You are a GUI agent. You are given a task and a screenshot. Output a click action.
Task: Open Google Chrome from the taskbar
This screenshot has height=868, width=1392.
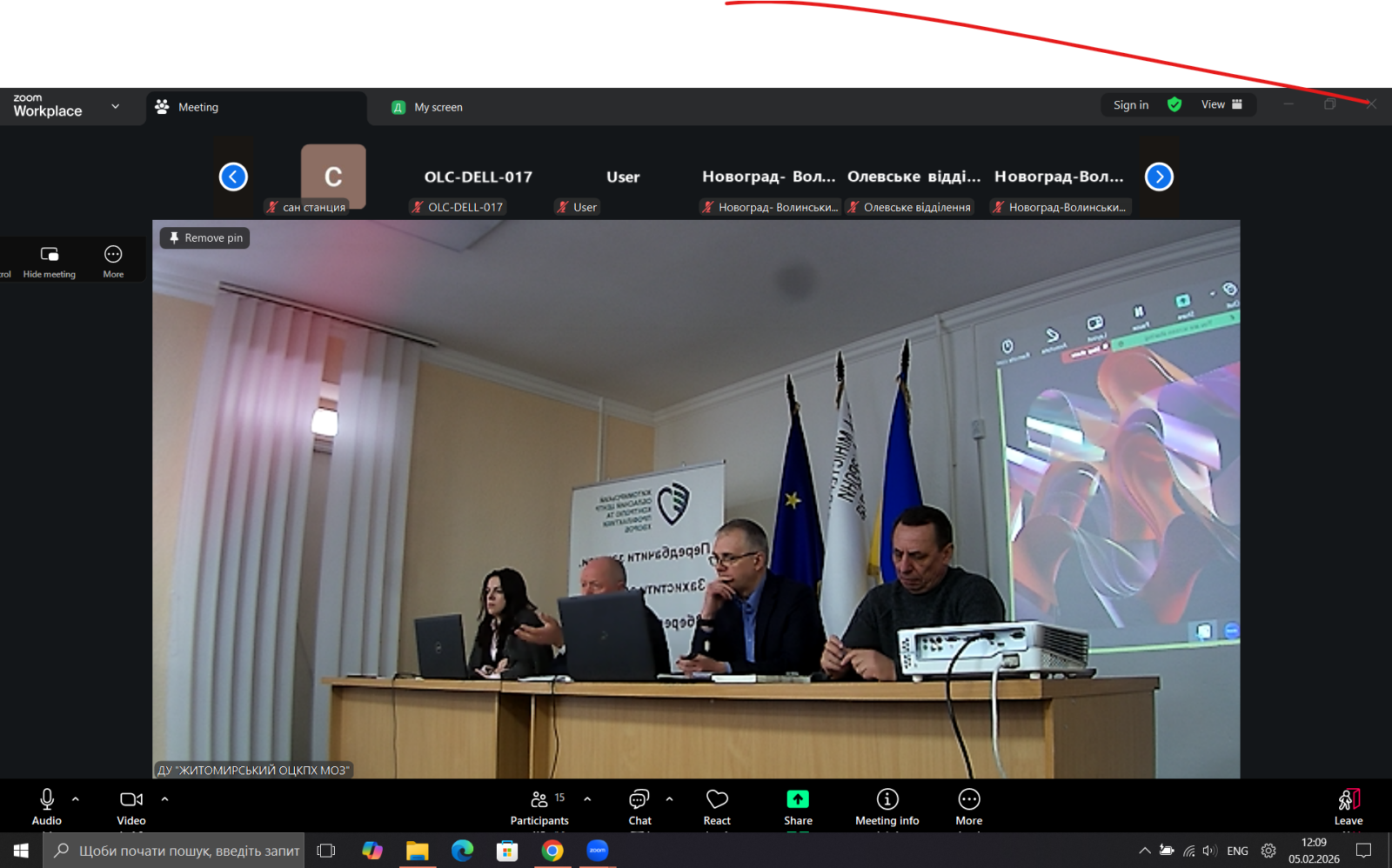click(552, 851)
